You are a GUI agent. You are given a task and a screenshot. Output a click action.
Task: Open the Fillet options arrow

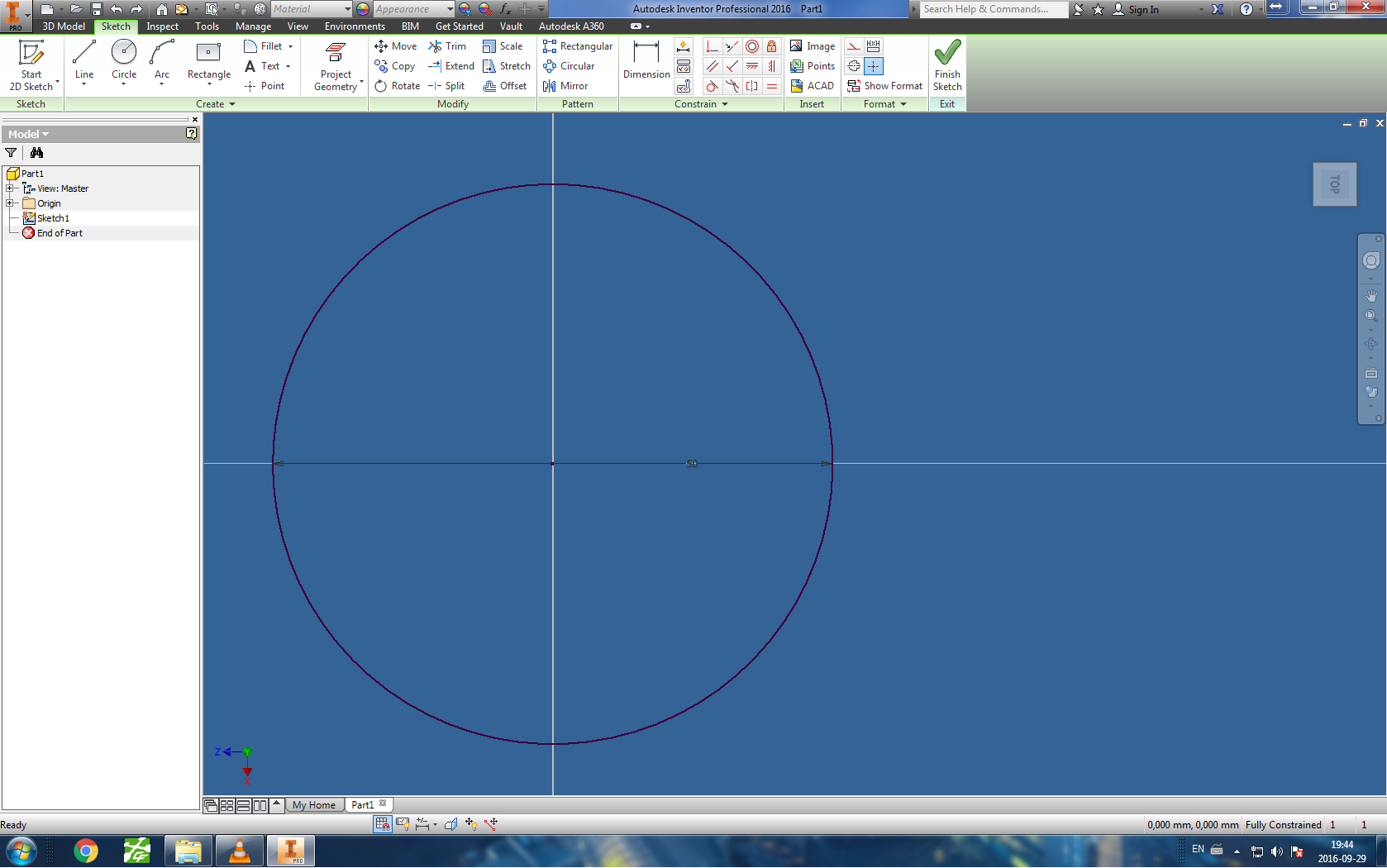pos(290,46)
